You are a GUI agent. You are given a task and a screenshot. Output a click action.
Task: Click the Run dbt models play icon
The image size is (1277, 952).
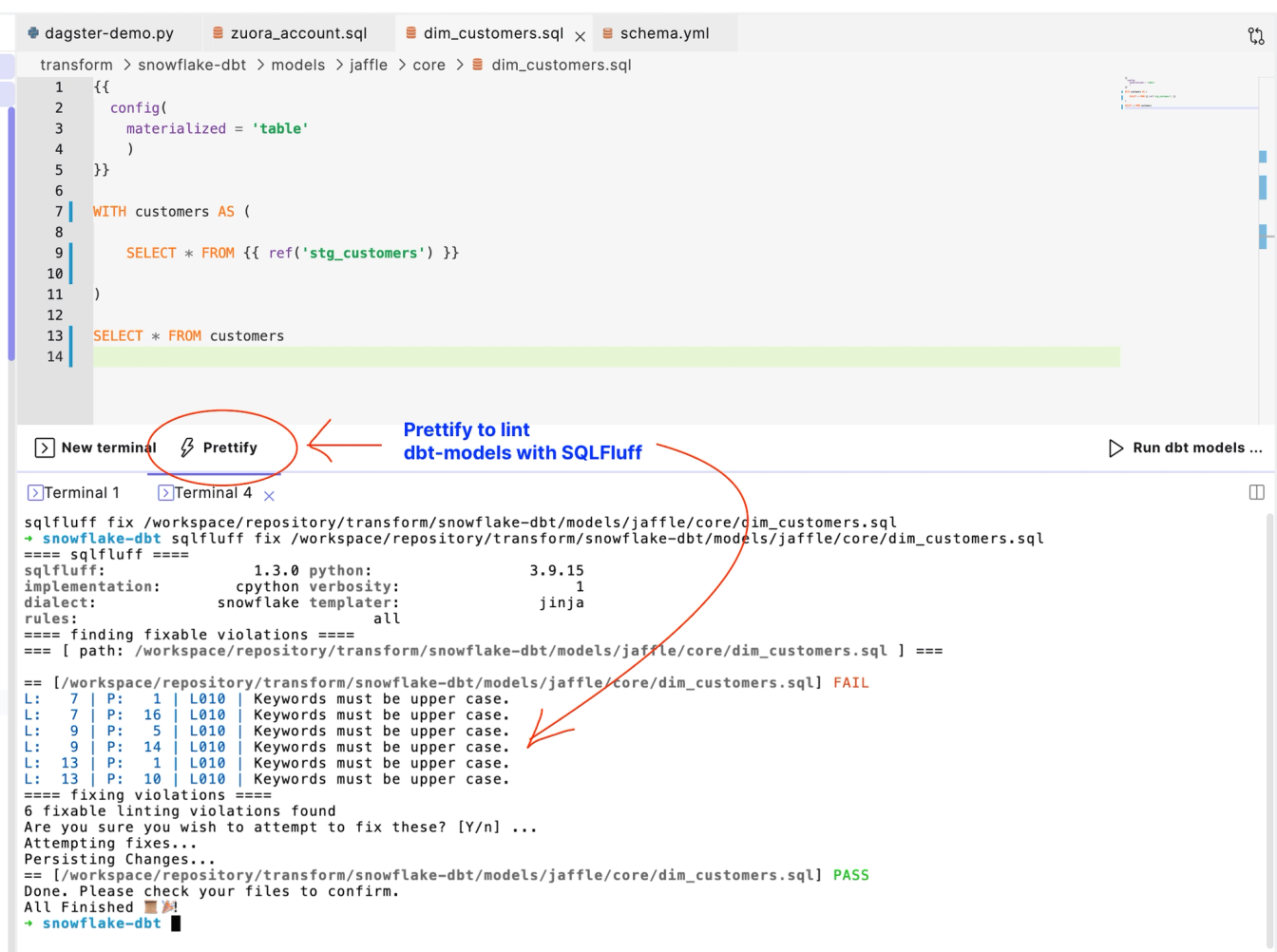pos(1116,447)
